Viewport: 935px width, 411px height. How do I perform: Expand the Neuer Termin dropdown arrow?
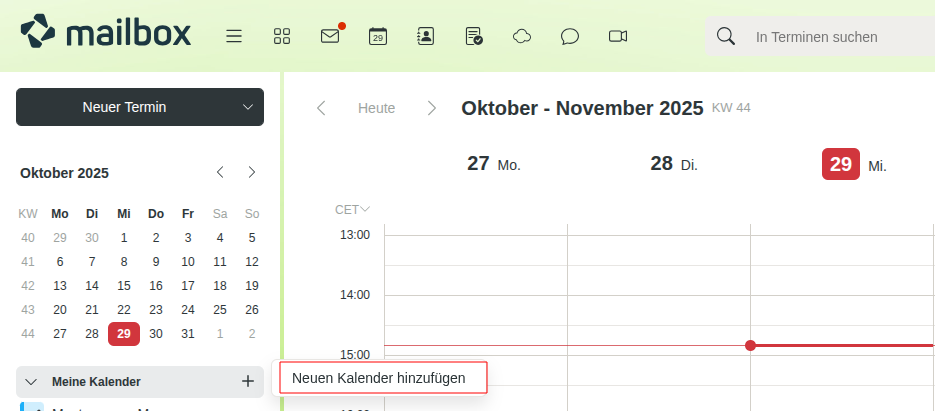249,107
